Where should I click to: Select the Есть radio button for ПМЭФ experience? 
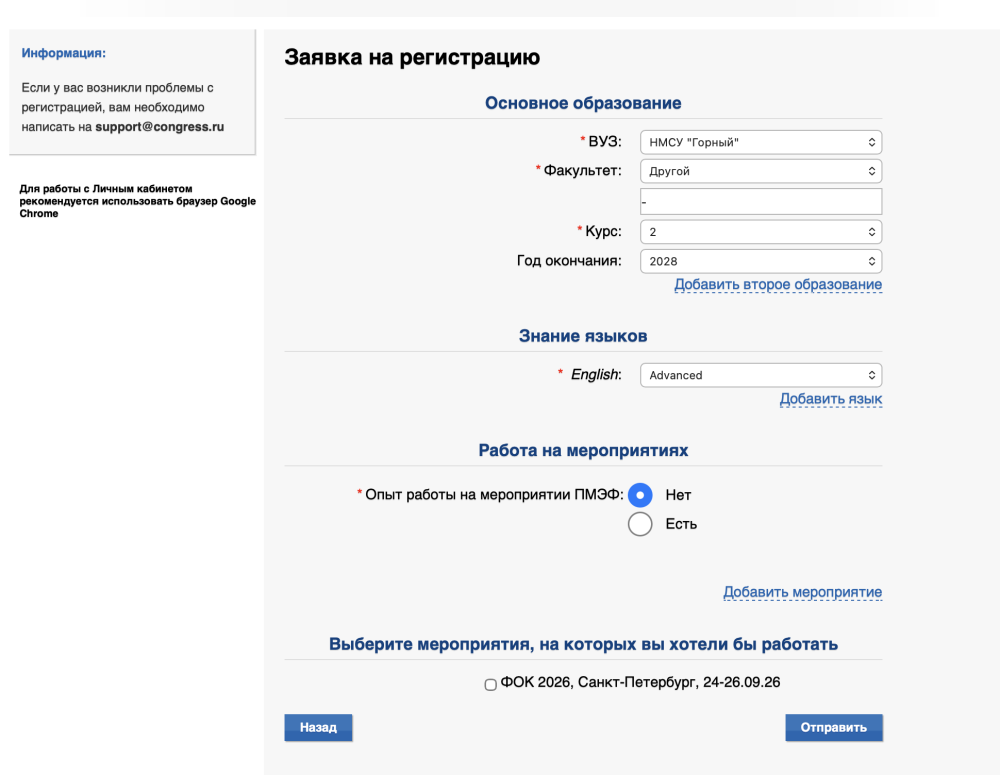(x=640, y=524)
